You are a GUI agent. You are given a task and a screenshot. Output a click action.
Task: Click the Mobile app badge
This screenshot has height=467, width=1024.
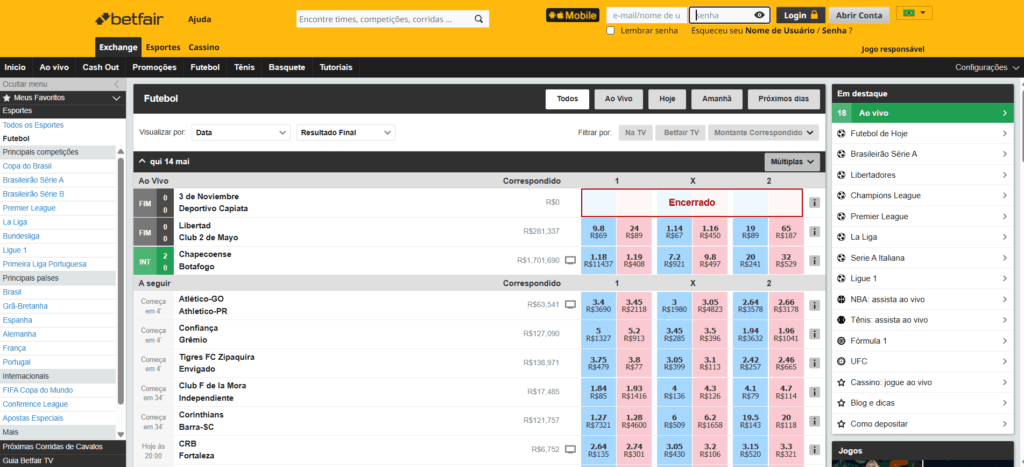[573, 15]
